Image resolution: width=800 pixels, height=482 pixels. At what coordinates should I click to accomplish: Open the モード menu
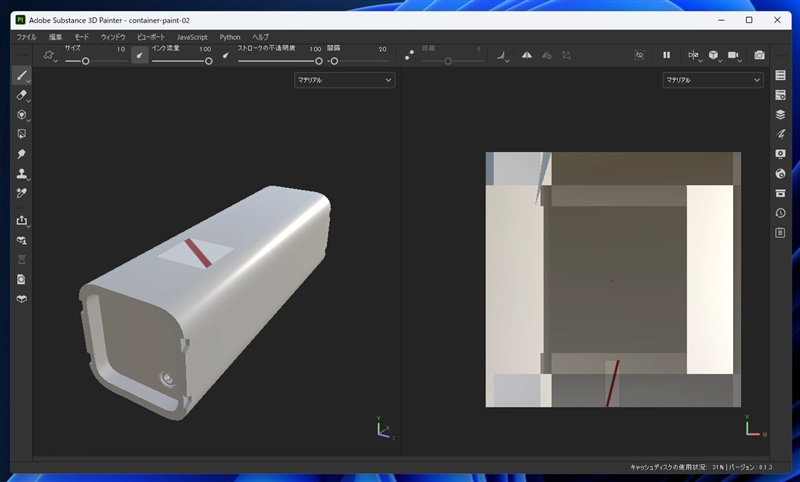click(82, 37)
